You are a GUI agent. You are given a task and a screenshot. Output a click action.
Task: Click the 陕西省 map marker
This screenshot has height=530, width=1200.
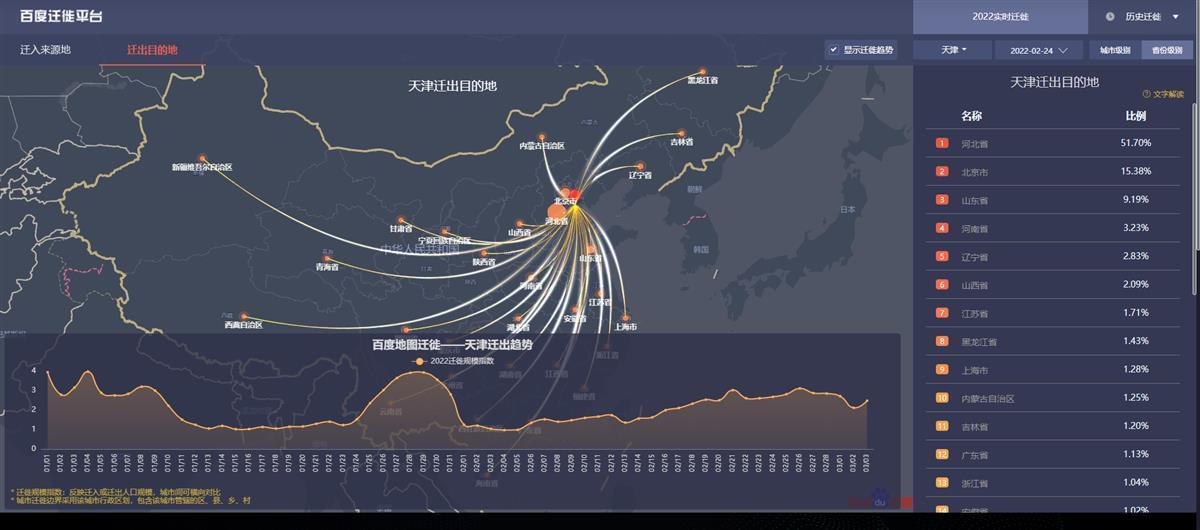point(485,253)
